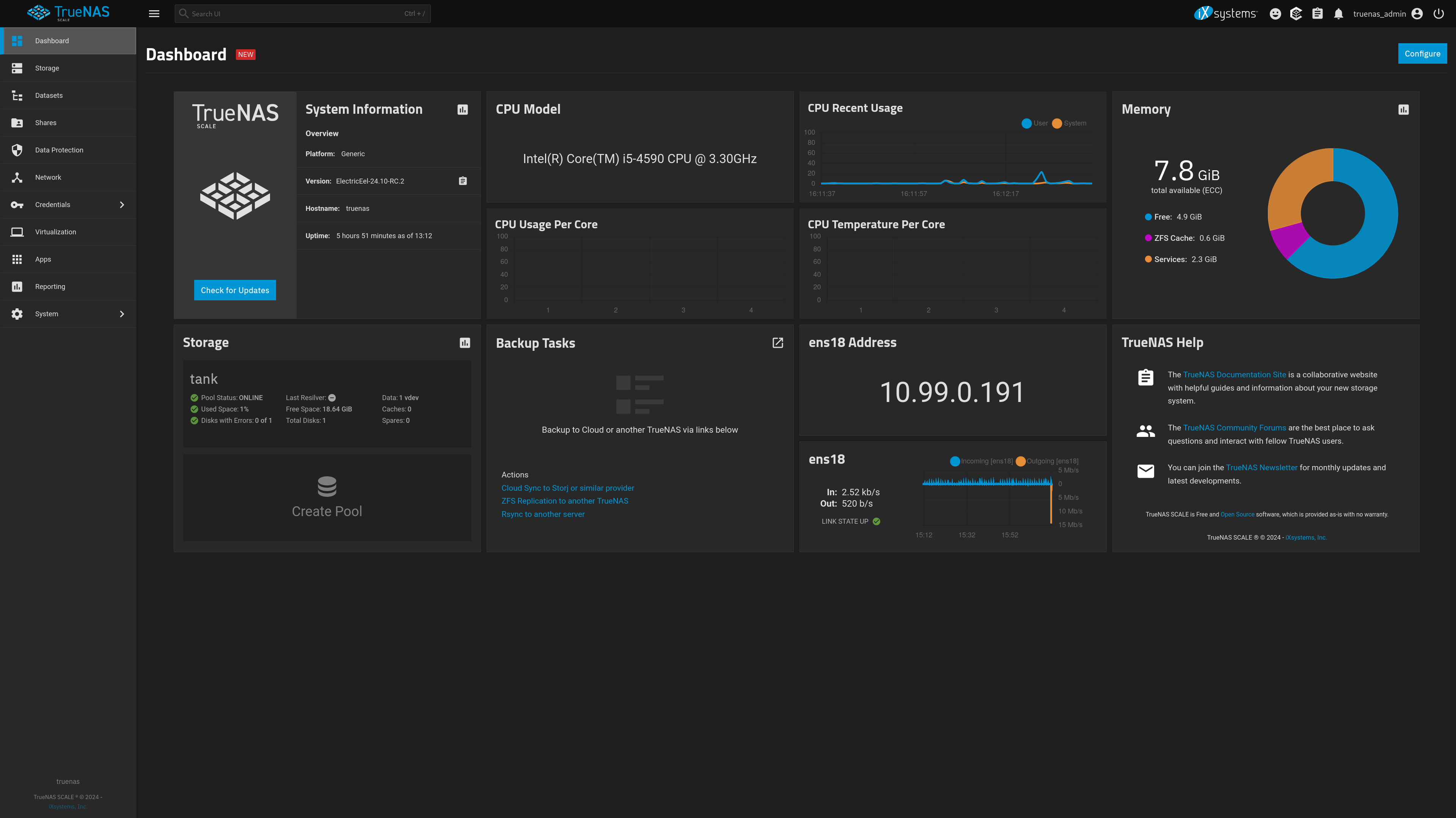Click the Virtualization laptop icon
The height and width of the screenshot is (818, 1456).
pos(17,232)
